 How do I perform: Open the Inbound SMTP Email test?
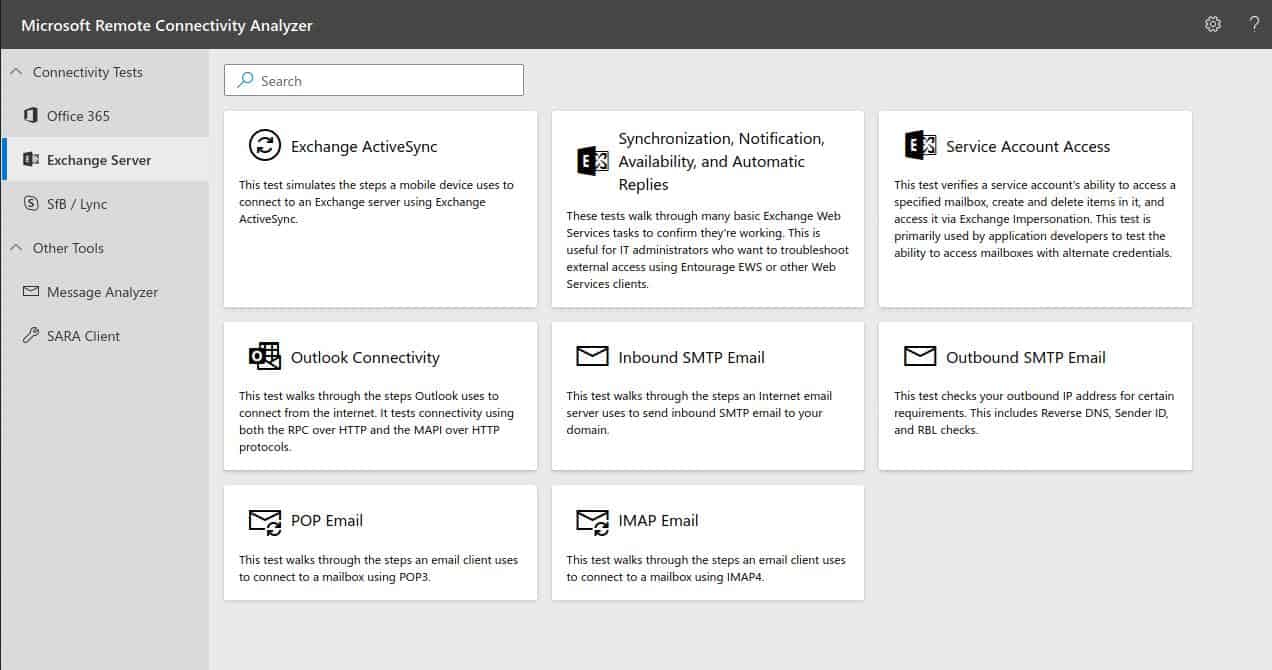tap(708, 396)
